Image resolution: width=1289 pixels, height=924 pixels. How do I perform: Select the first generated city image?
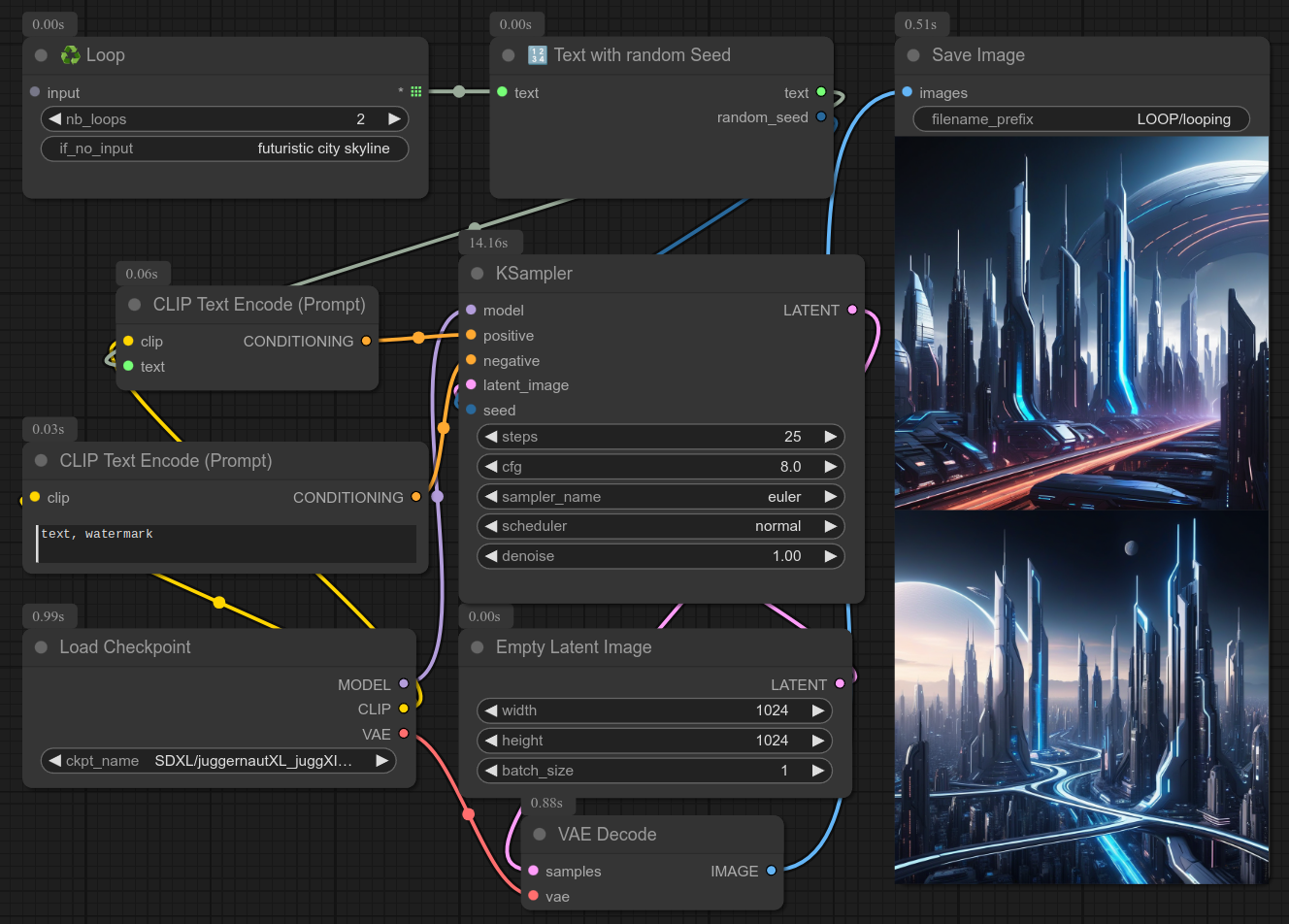[x=1081, y=323]
